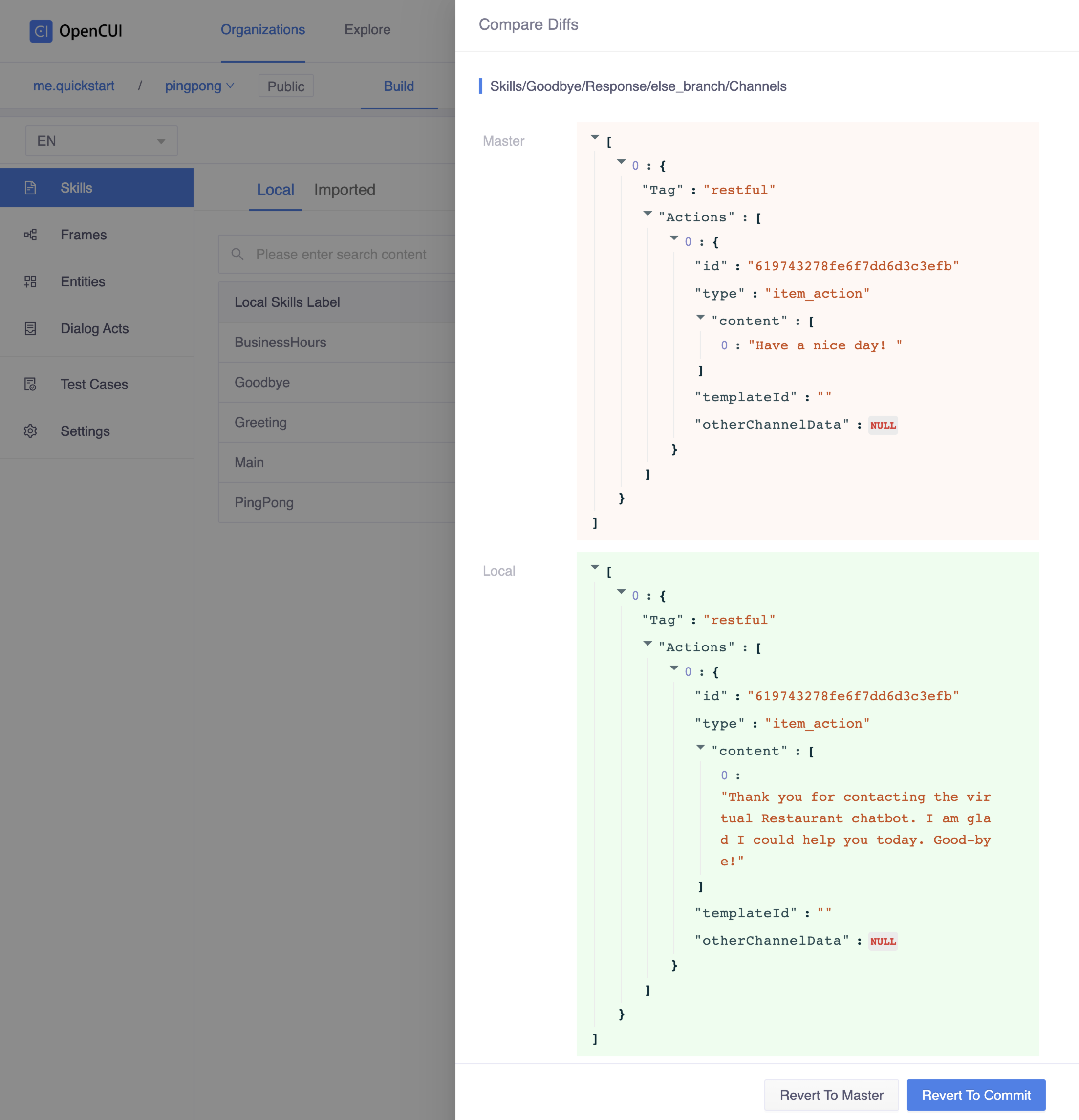This screenshot has height=1120, width=1079.
Task: Click the OpenCUI logo icon
Action: (x=41, y=31)
